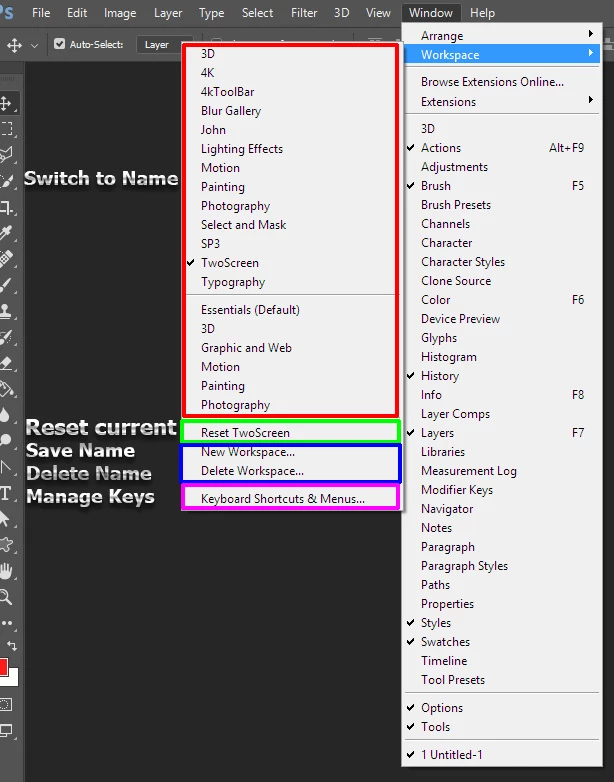Click Browse Extensions Online...
Image resolution: width=614 pixels, height=782 pixels.
click(502, 81)
